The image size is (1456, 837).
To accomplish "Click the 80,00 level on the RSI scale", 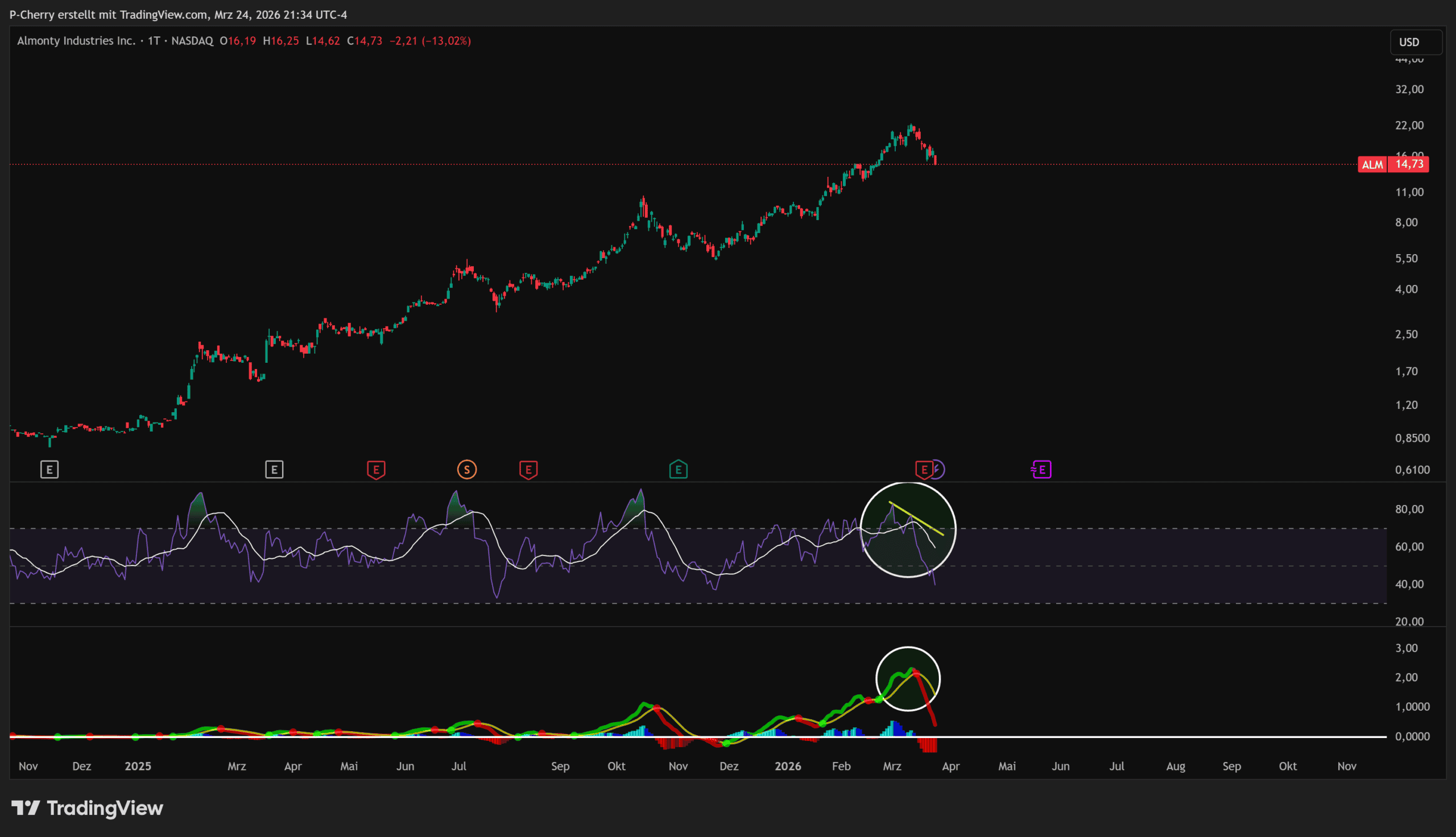I will [x=1409, y=509].
